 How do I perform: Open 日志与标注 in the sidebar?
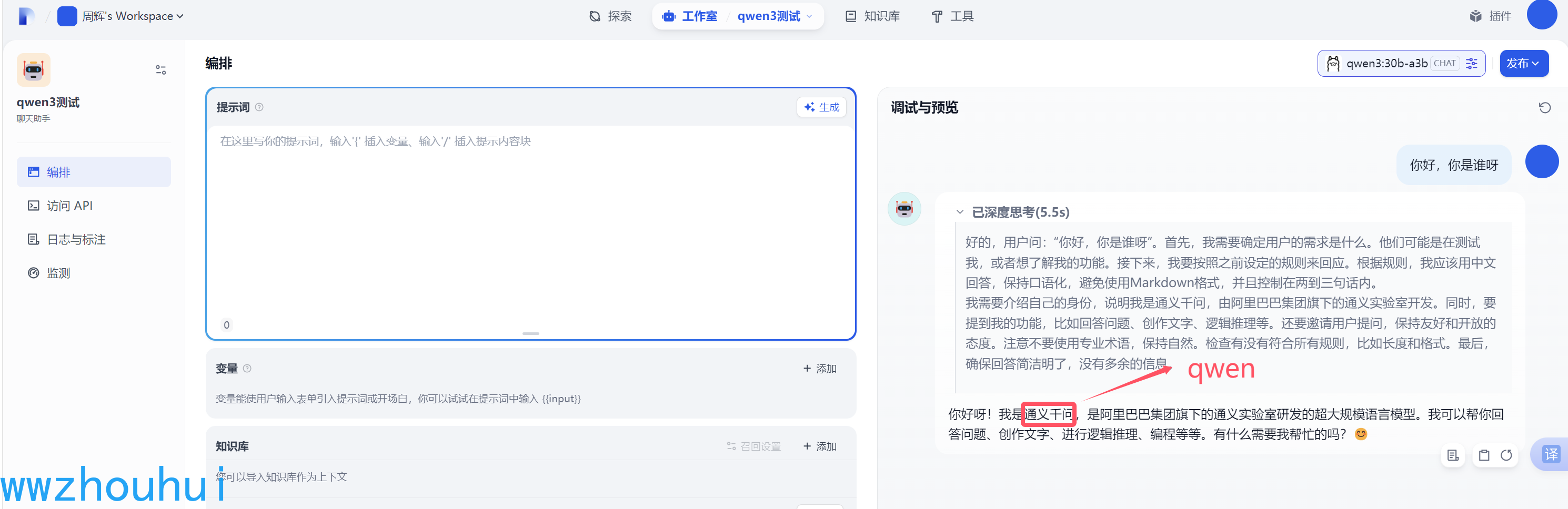94,240
